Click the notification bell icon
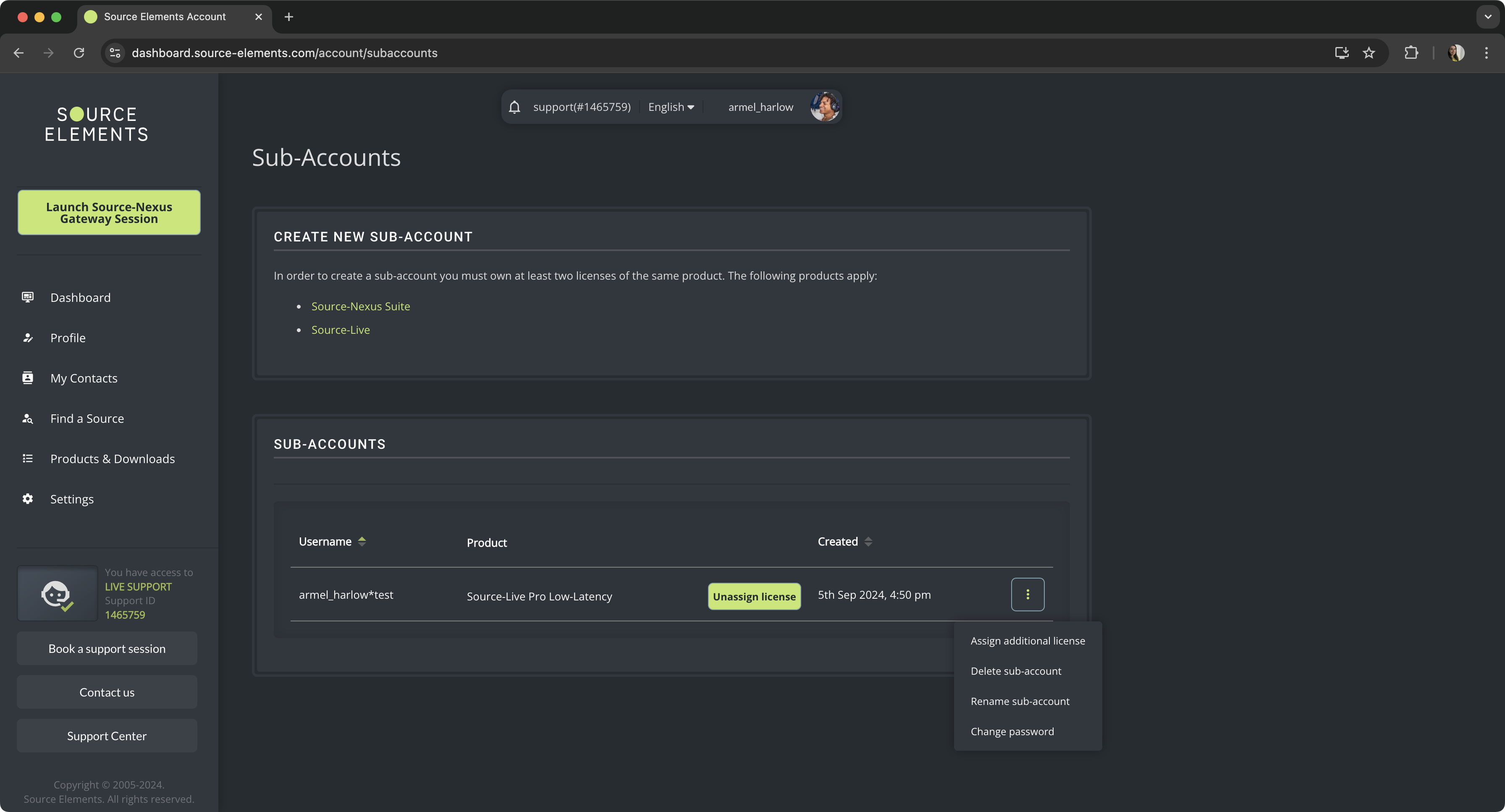 [514, 107]
